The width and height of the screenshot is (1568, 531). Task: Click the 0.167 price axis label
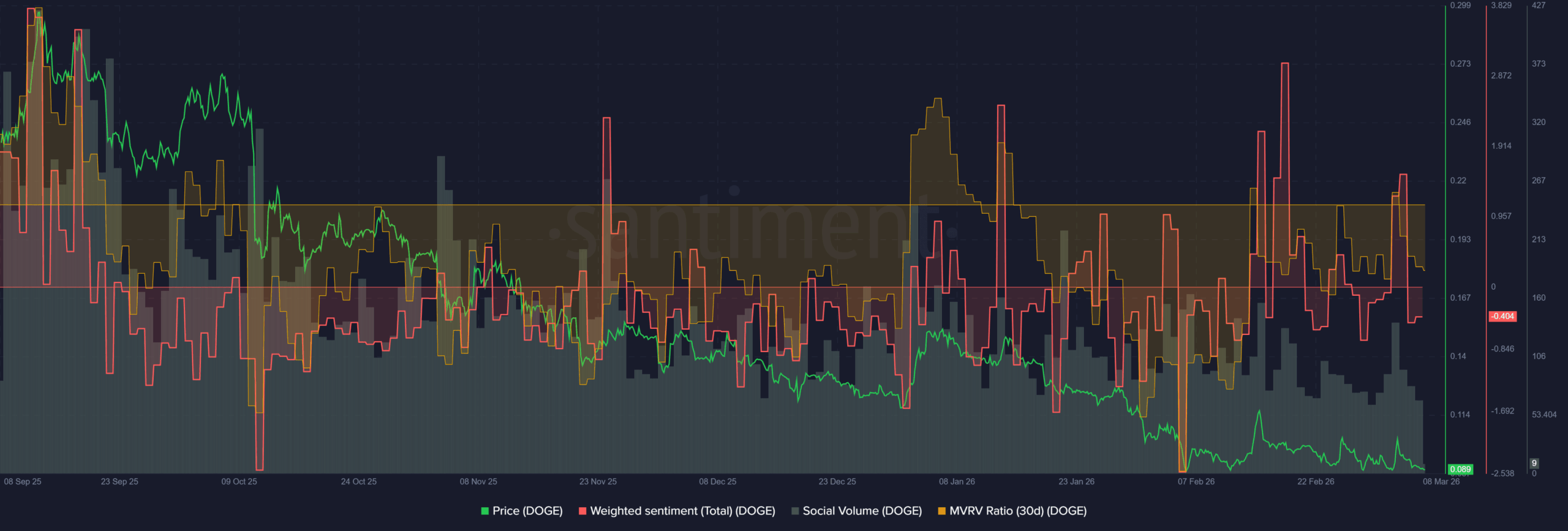(1460, 298)
